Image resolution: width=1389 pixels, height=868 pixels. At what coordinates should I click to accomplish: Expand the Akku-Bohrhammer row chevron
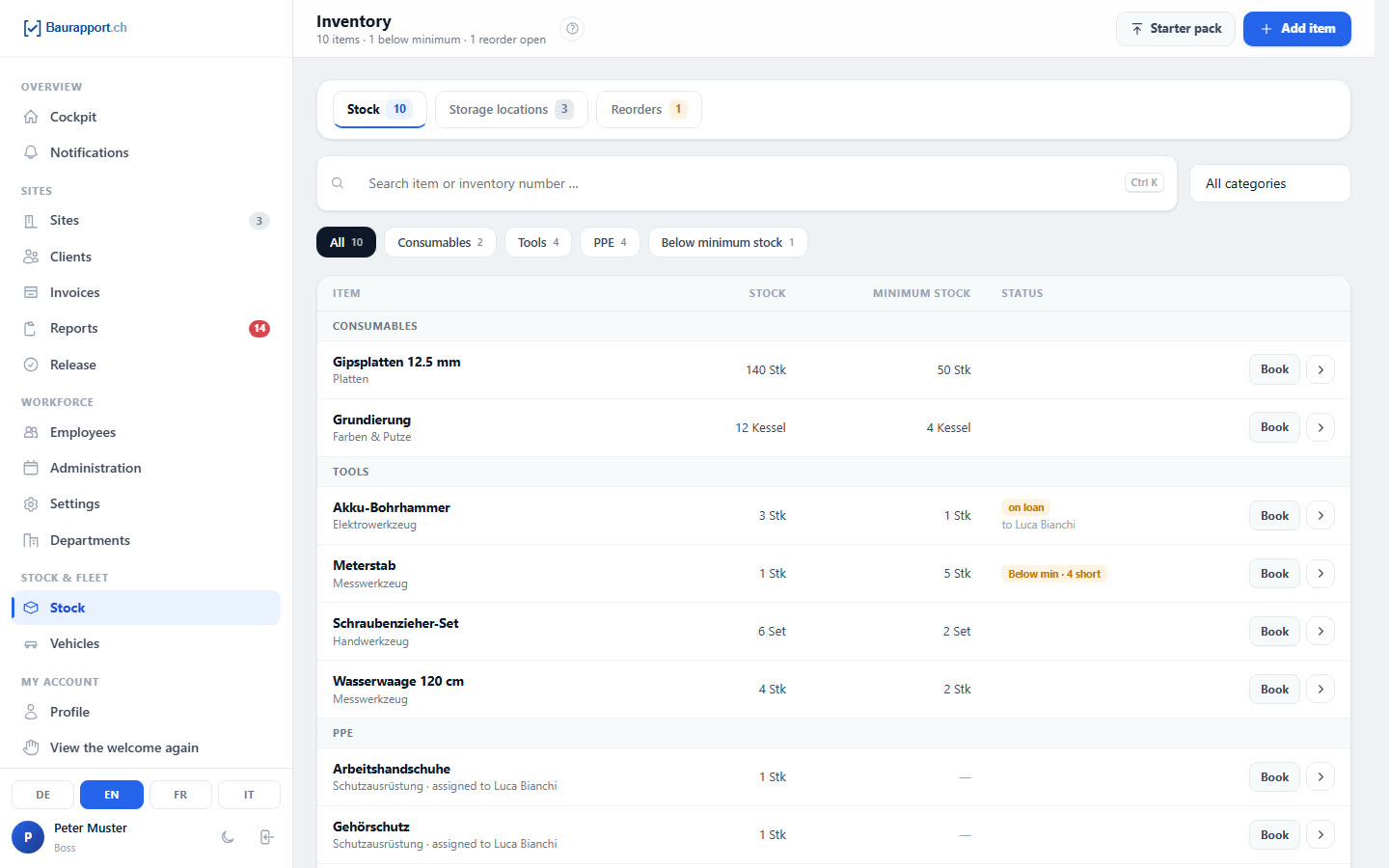1321,516
